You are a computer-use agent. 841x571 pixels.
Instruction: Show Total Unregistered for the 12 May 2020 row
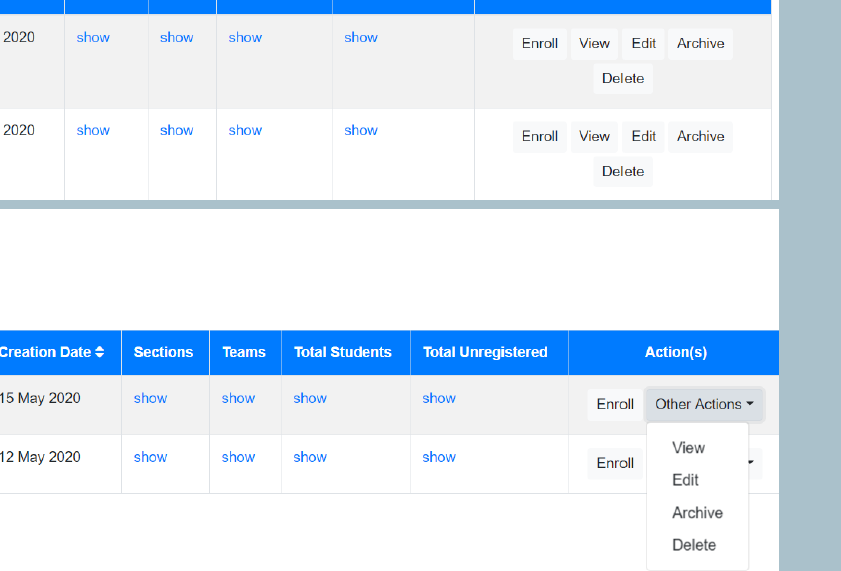point(439,457)
